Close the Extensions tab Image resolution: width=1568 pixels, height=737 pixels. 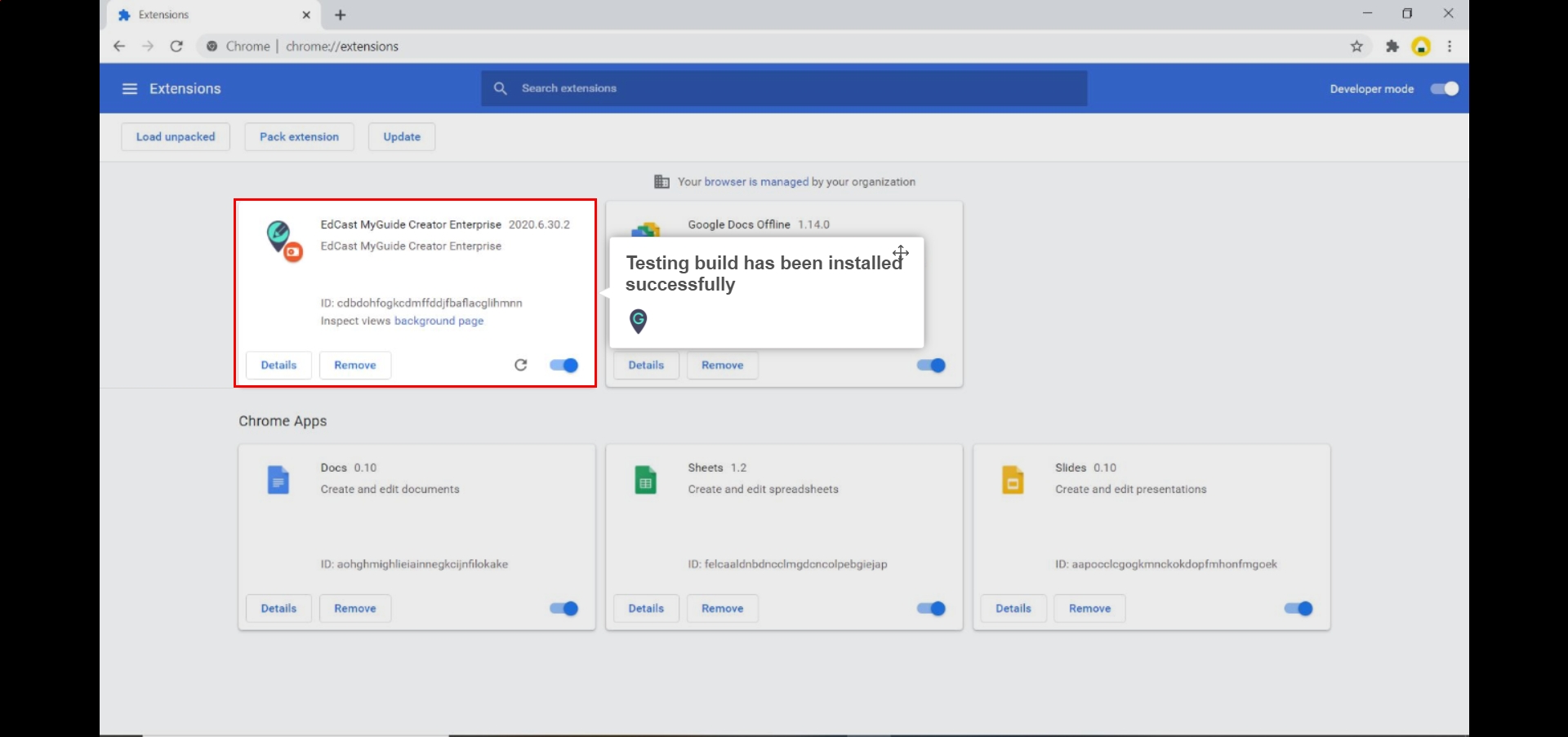306,15
